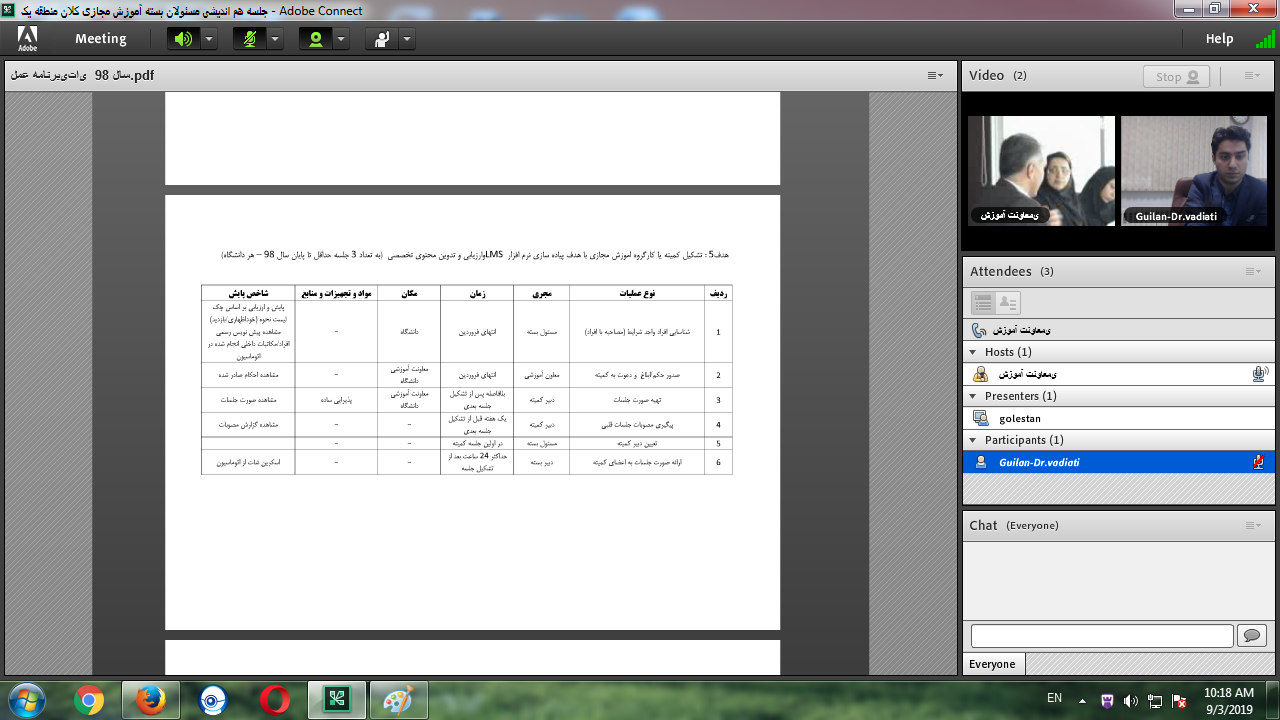Switch to attendee status view icon

pyautogui.click(x=1007, y=302)
